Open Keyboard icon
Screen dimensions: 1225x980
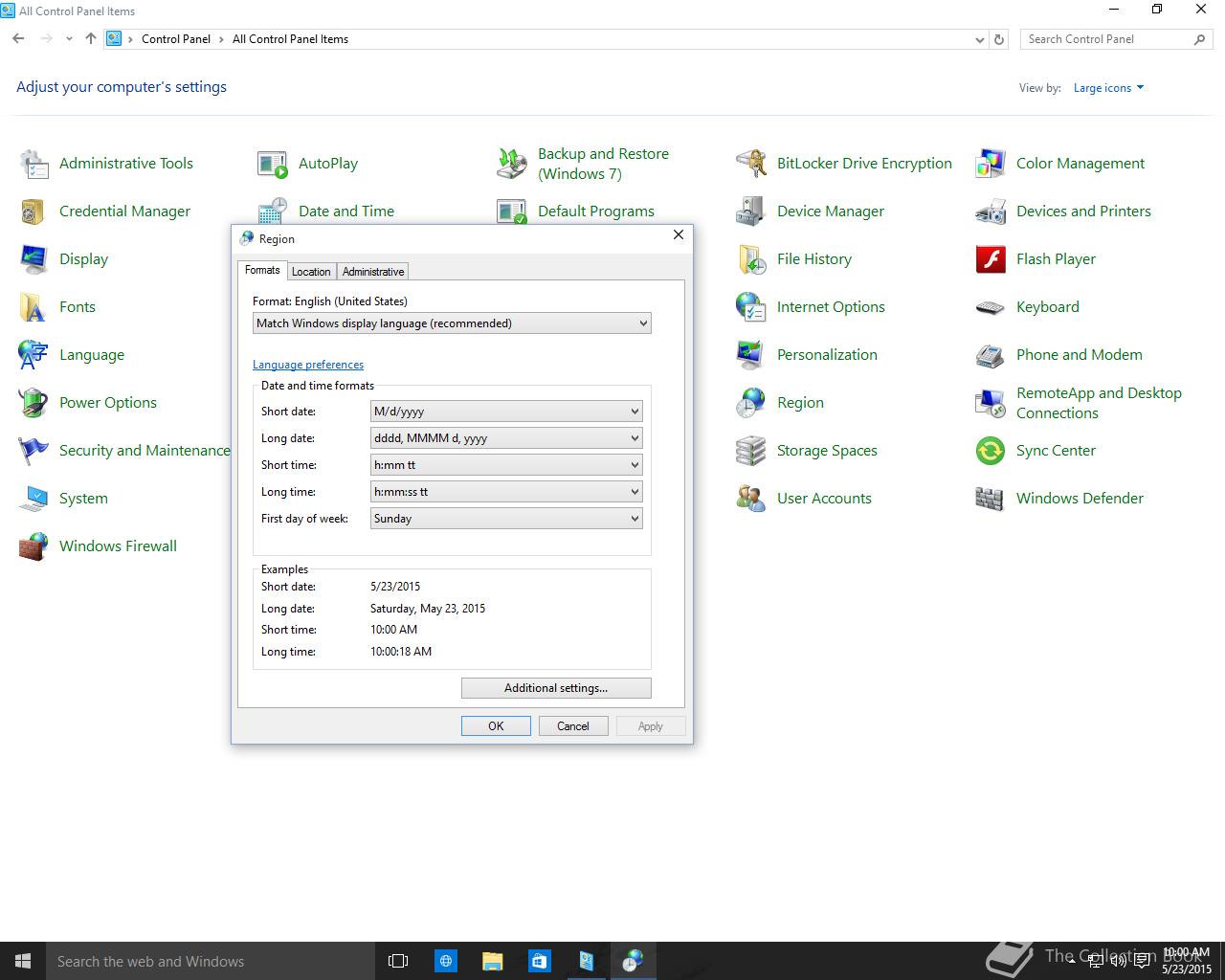[x=991, y=307]
